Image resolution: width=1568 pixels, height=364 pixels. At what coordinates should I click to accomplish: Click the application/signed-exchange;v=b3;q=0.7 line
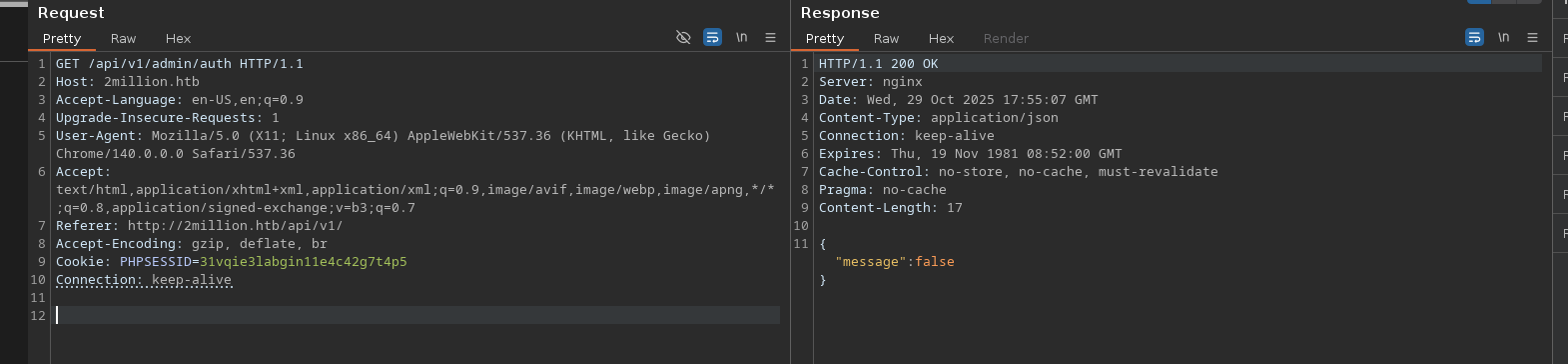pos(236,207)
